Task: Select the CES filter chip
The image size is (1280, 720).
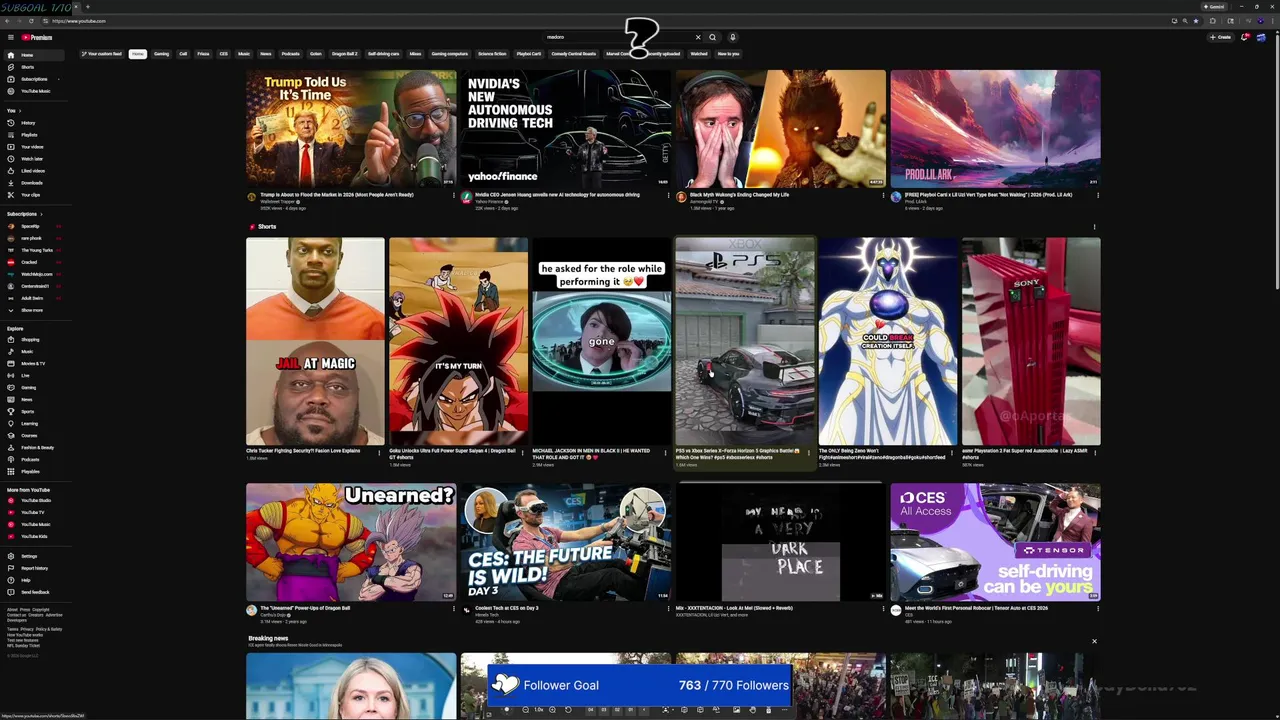Action: (223, 54)
